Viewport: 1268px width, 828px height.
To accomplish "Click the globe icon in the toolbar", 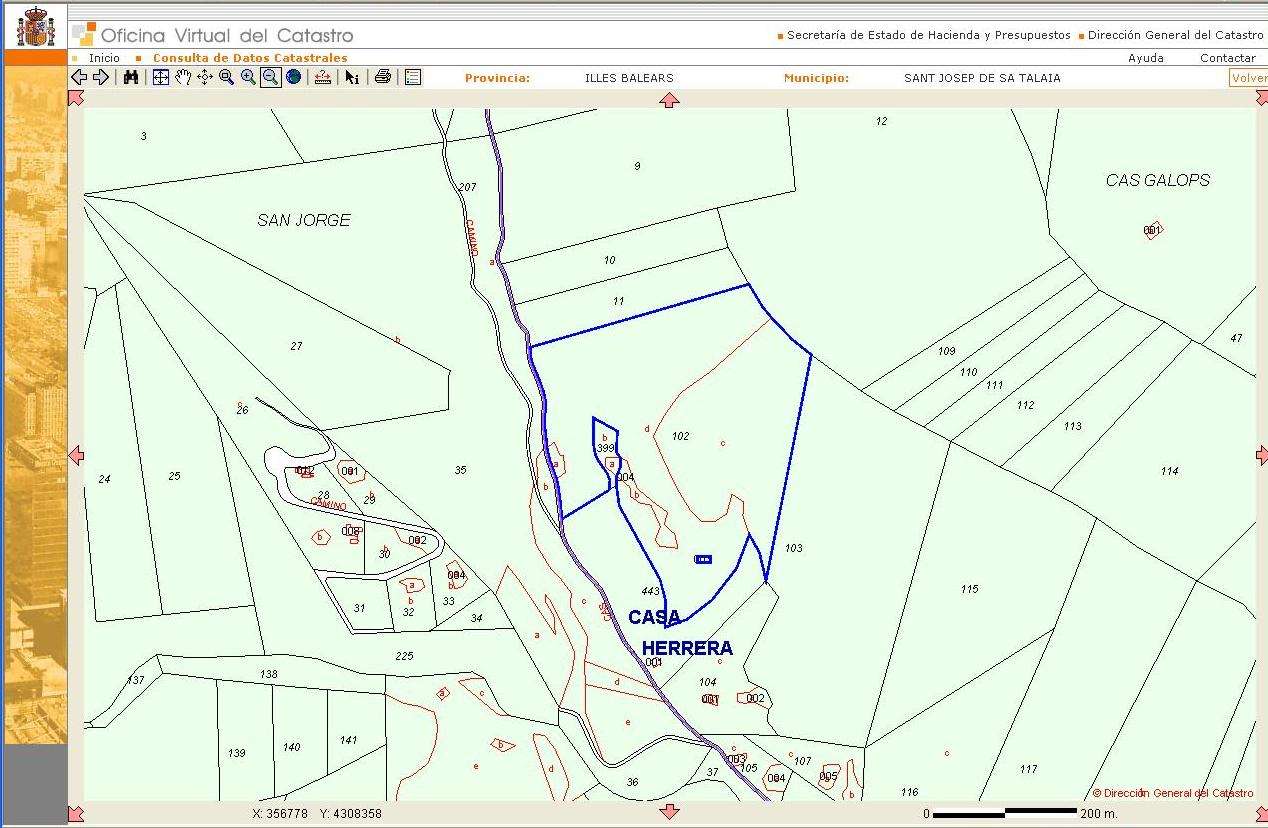I will (293, 77).
